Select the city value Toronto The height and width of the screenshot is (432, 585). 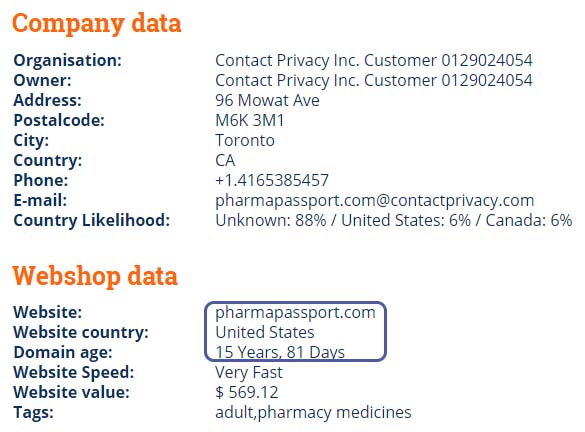pyautogui.click(x=245, y=141)
